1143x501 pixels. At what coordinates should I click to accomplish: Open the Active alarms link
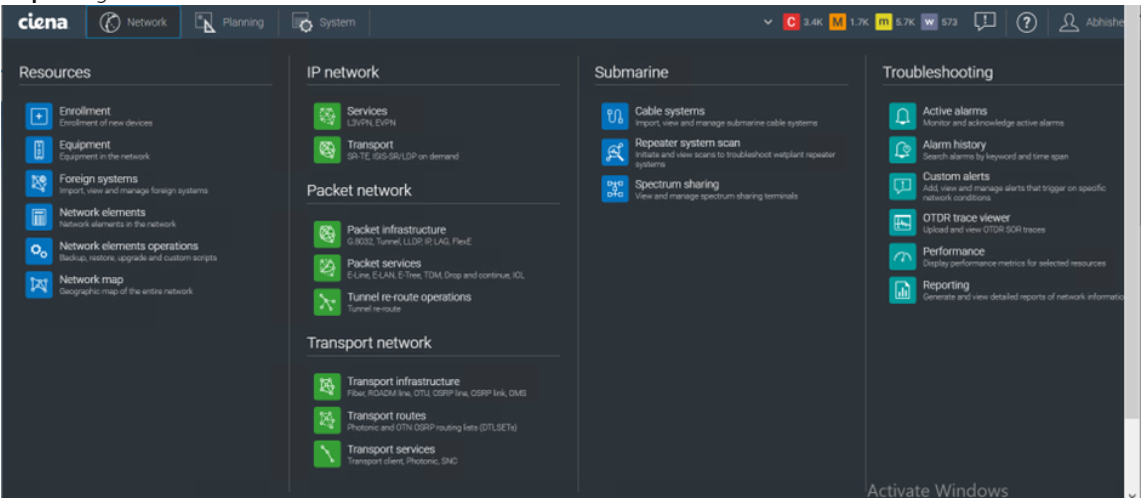pos(954,111)
